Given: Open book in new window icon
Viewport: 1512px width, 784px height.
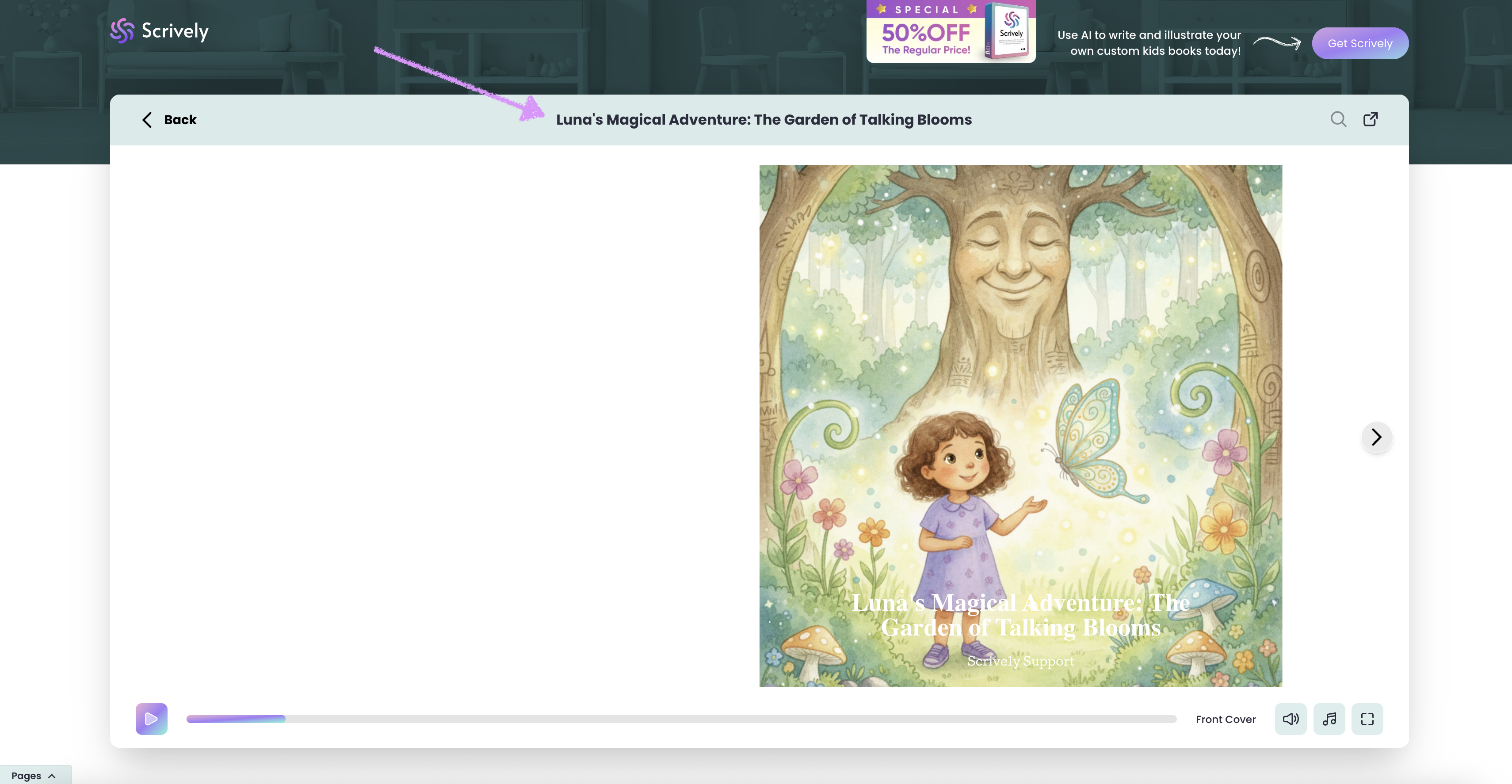Looking at the screenshot, I should [x=1370, y=119].
